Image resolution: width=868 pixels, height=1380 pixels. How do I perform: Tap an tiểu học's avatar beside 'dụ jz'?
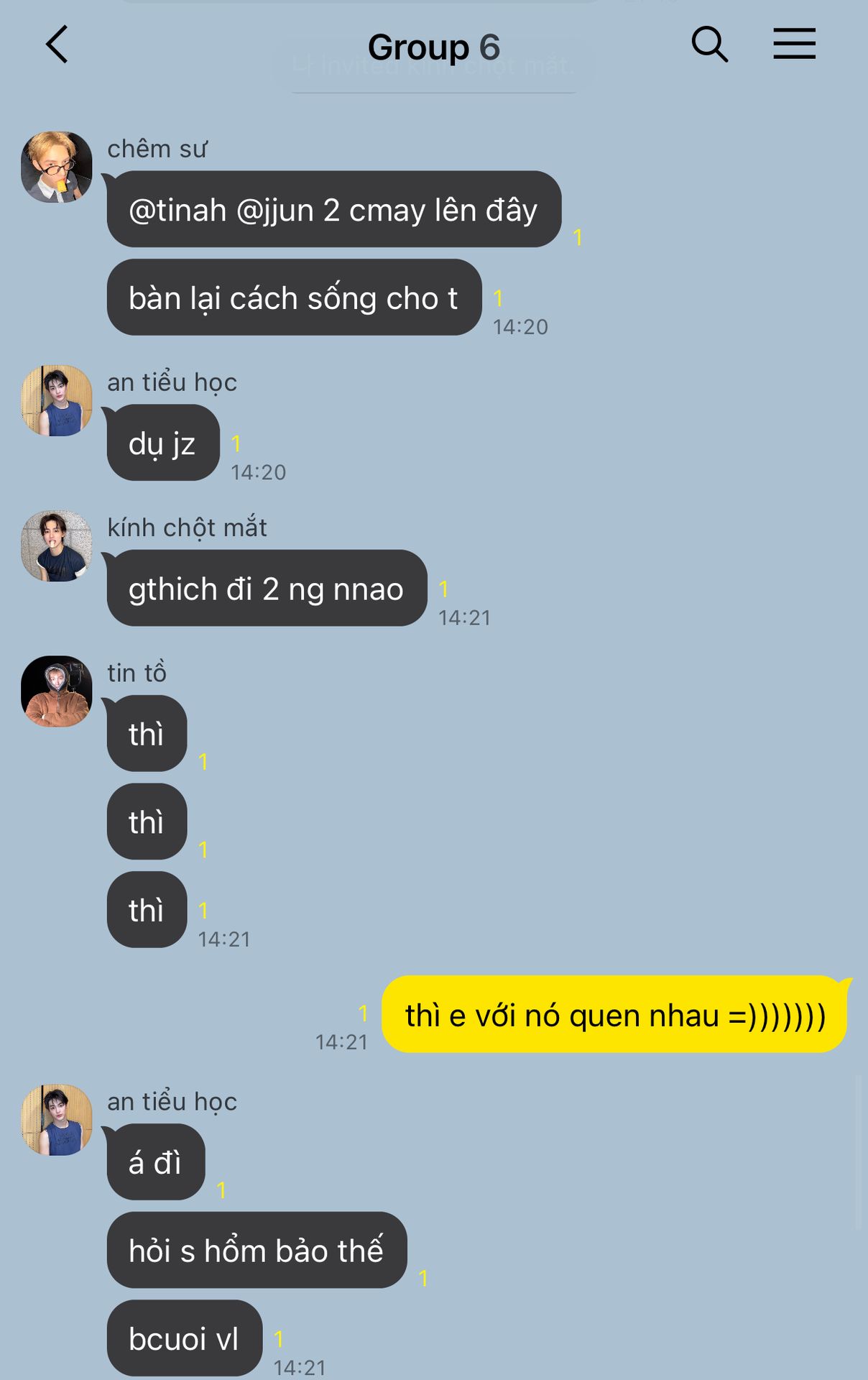click(x=57, y=400)
